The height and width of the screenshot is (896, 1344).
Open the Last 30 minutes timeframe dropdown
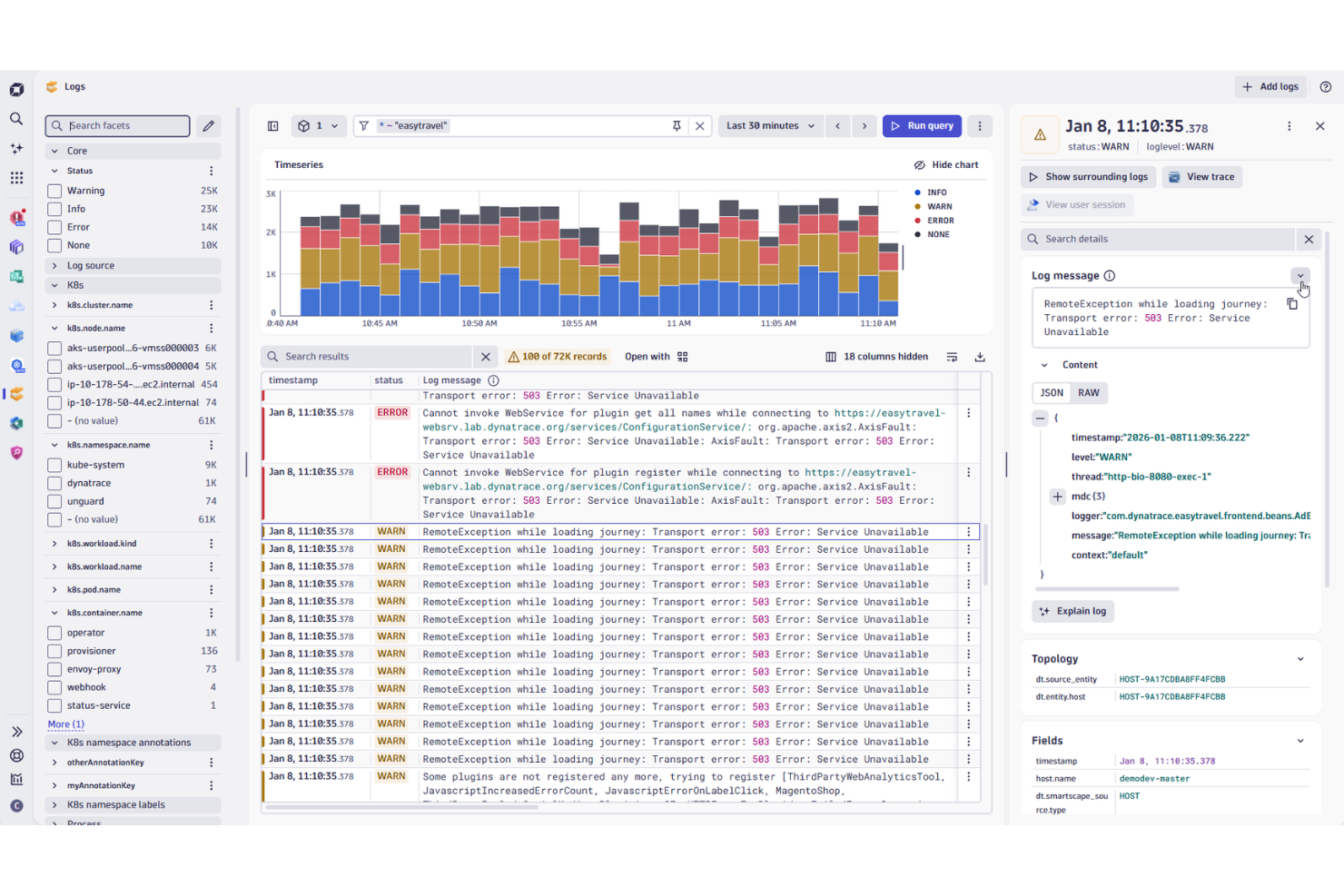tap(769, 125)
